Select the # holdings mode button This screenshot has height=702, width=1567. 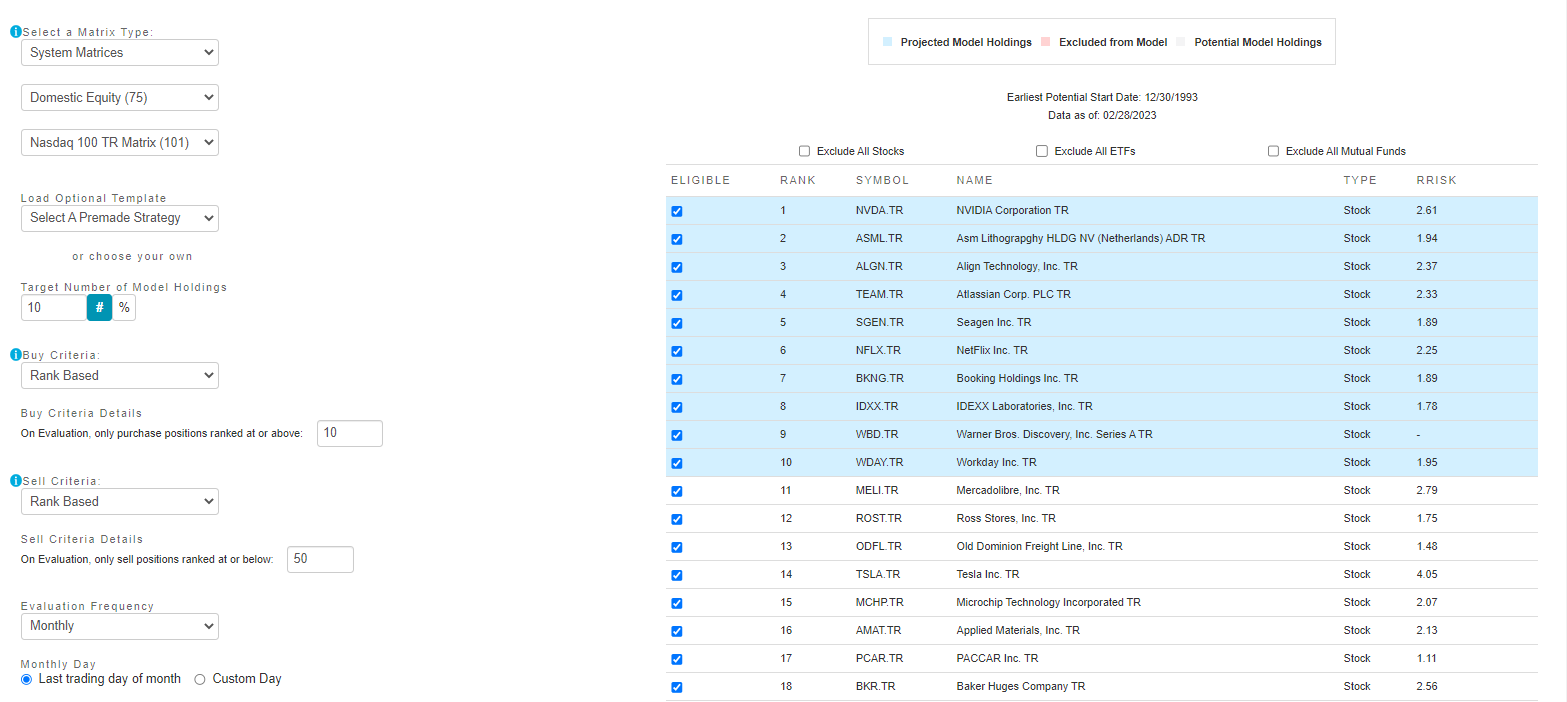coord(100,307)
